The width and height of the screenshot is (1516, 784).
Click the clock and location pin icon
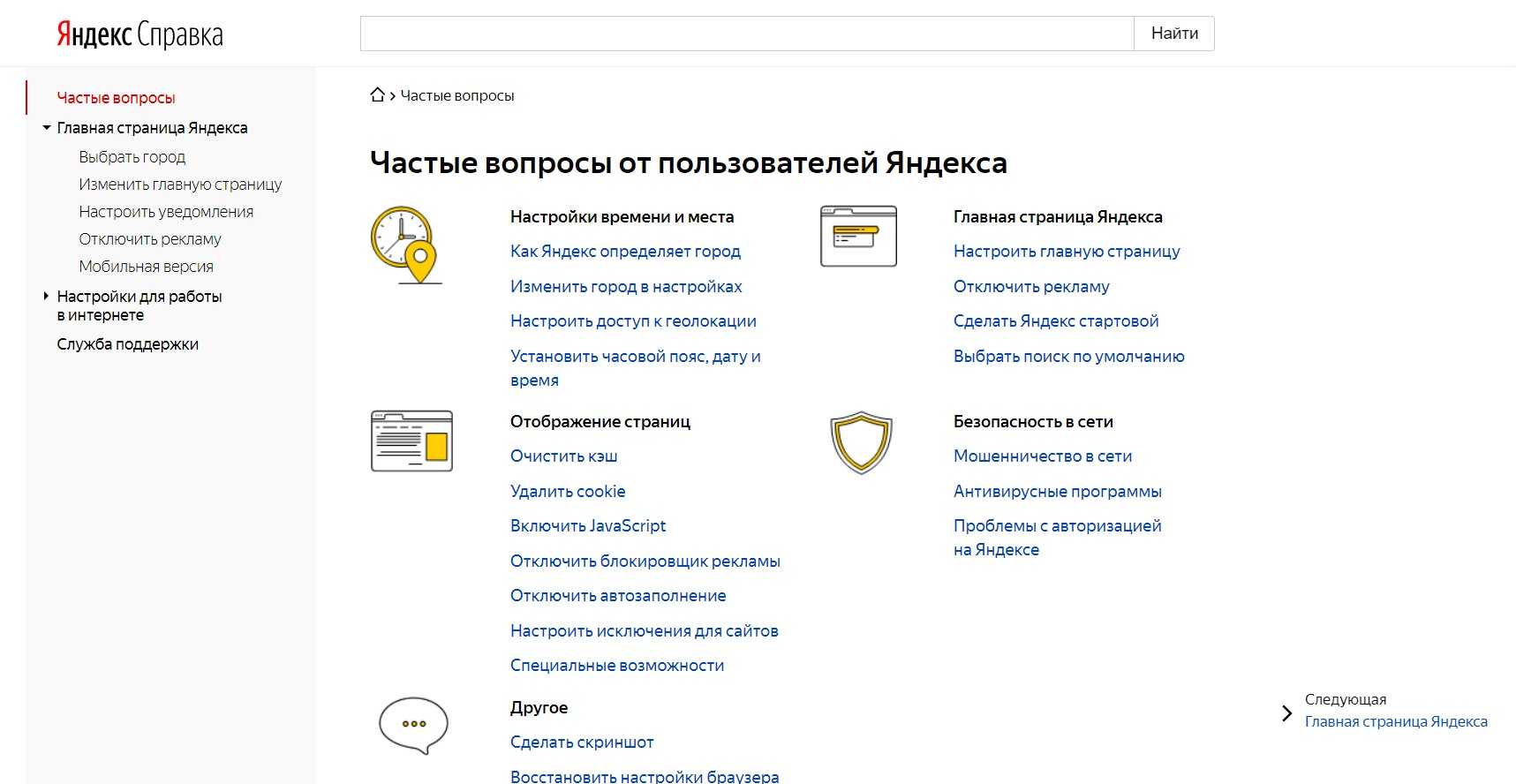[405, 245]
